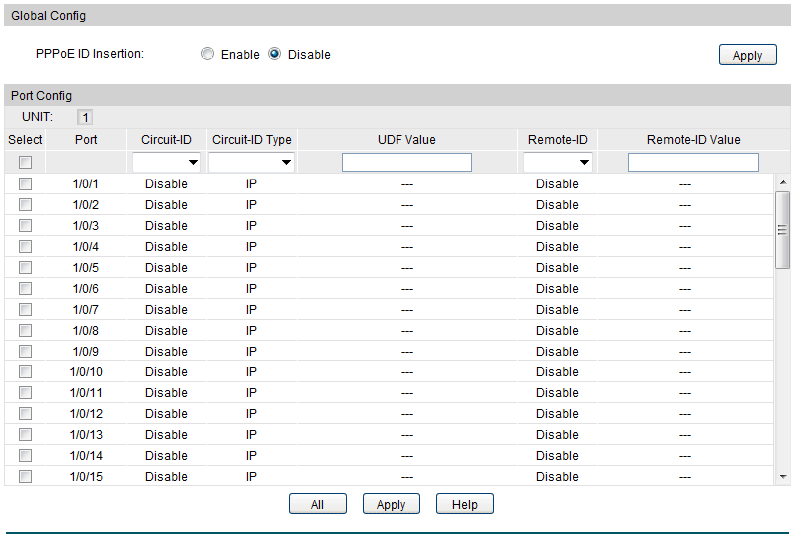Select the Enable radio button
The height and width of the screenshot is (539, 795).
207,54
